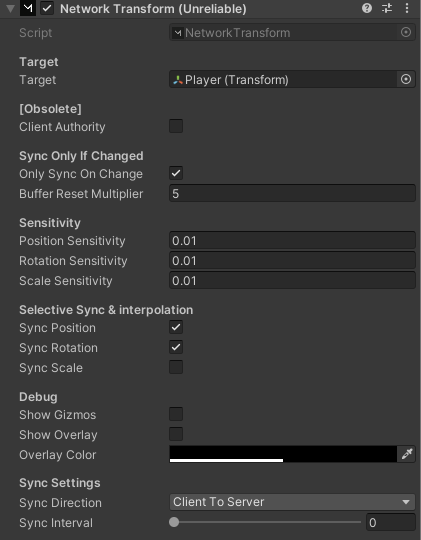The height and width of the screenshot is (540, 421).
Task: Pick a color with the eyedropper icon
Action: pyautogui.click(x=407, y=454)
